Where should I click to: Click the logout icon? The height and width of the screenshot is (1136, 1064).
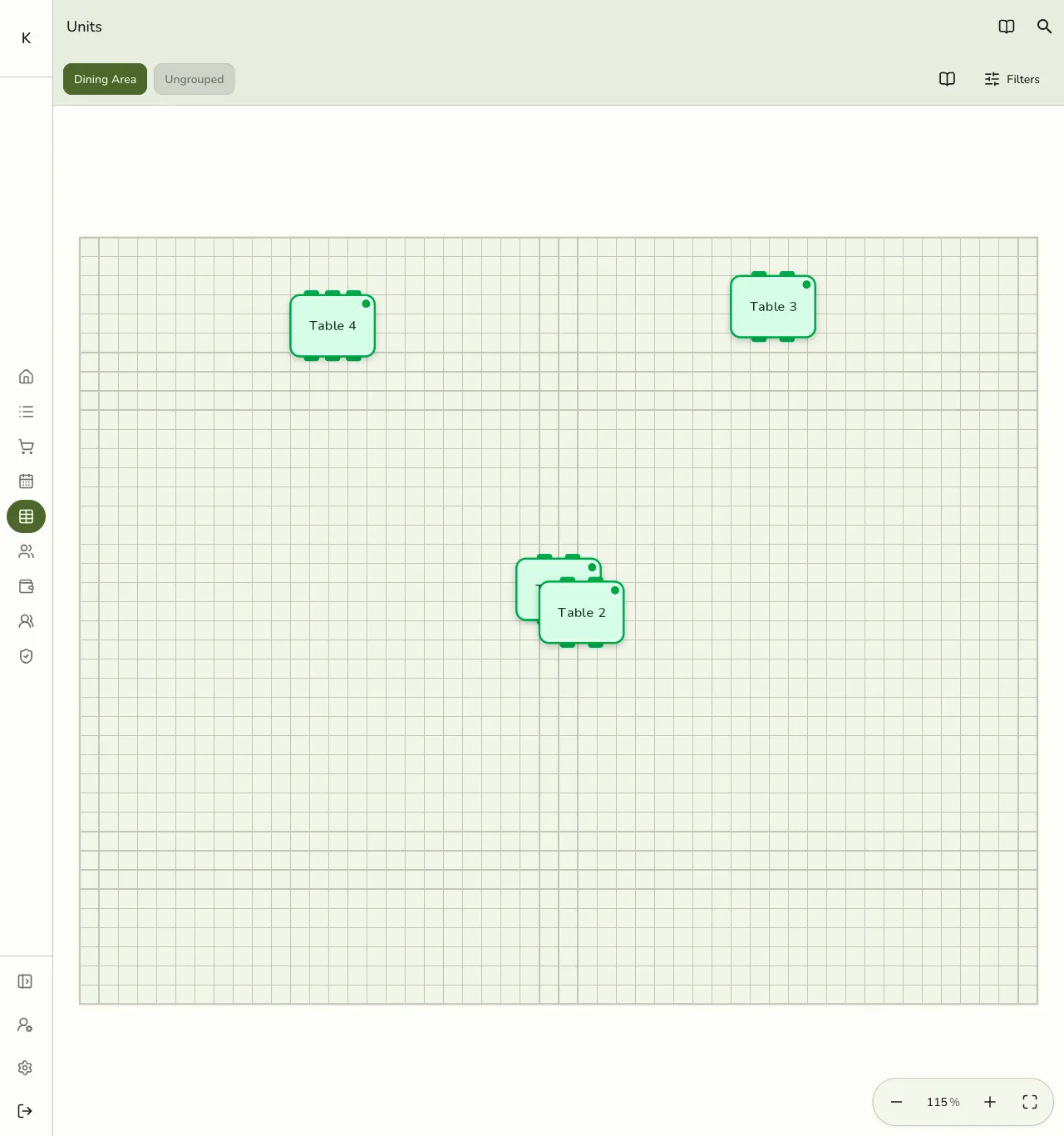25,1111
